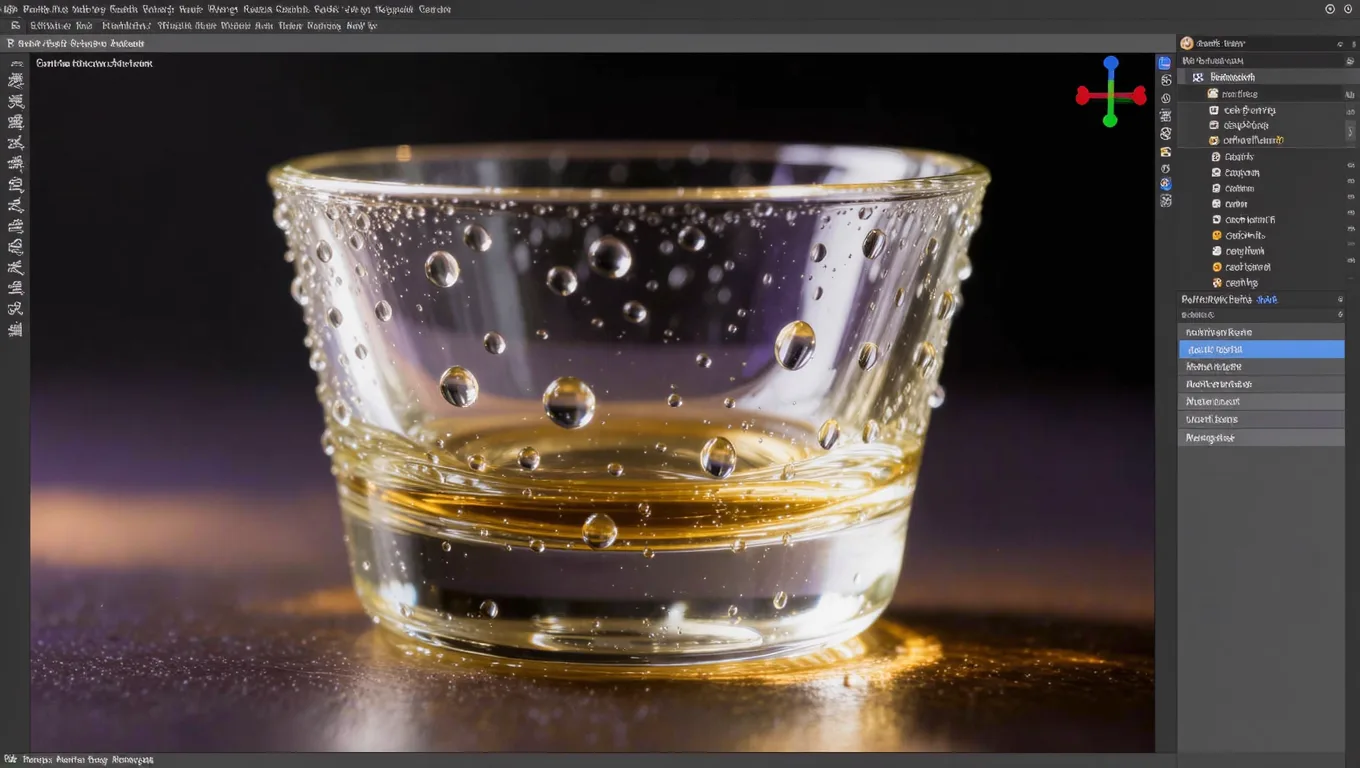Open the first menu at the far left of the top menu bar
The height and width of the screenshot is (768, 1360).
10,9
